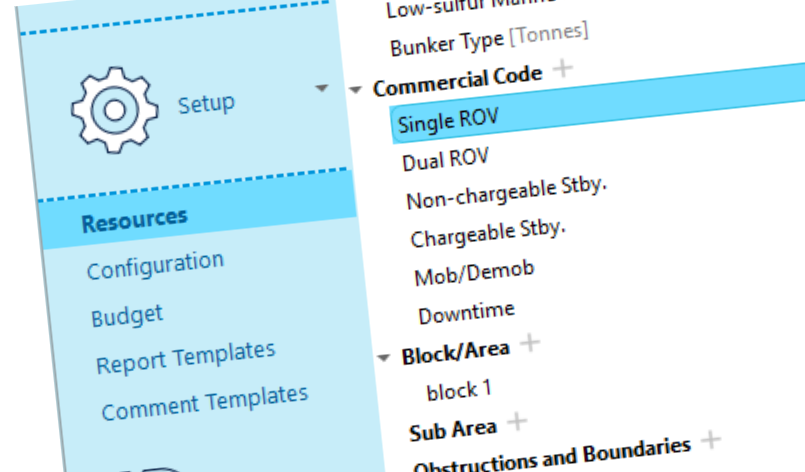Select the block 1 item
The image size is (805, 472).
point(459,390)
